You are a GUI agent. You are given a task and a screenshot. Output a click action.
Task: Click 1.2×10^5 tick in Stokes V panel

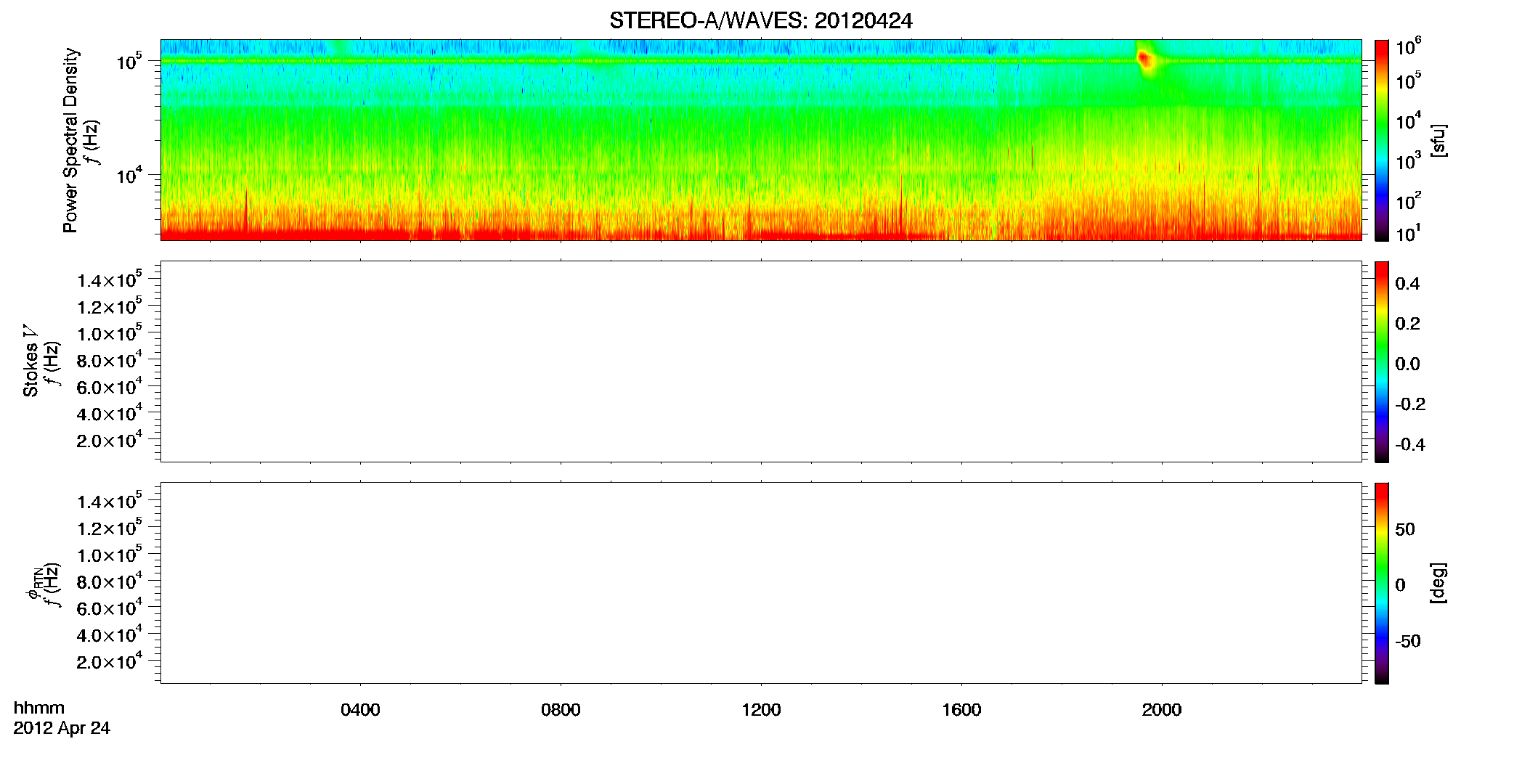pyautogui.click(x=109, y=306)
